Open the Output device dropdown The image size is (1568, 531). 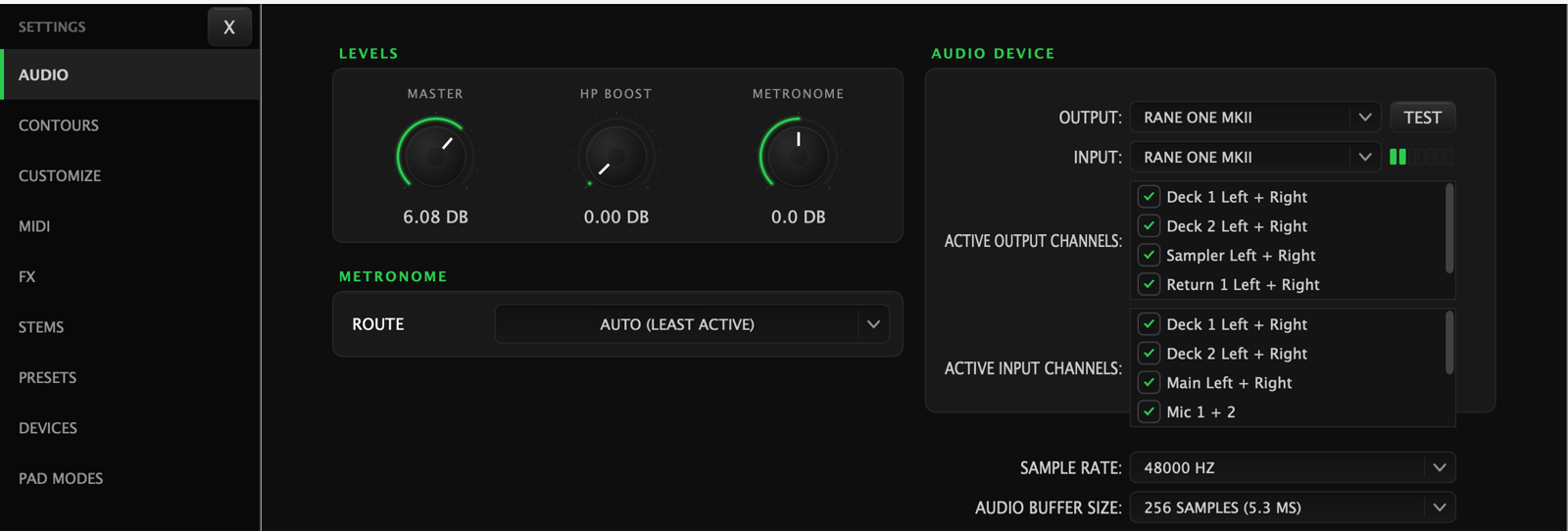click(x=1255, y=118)
